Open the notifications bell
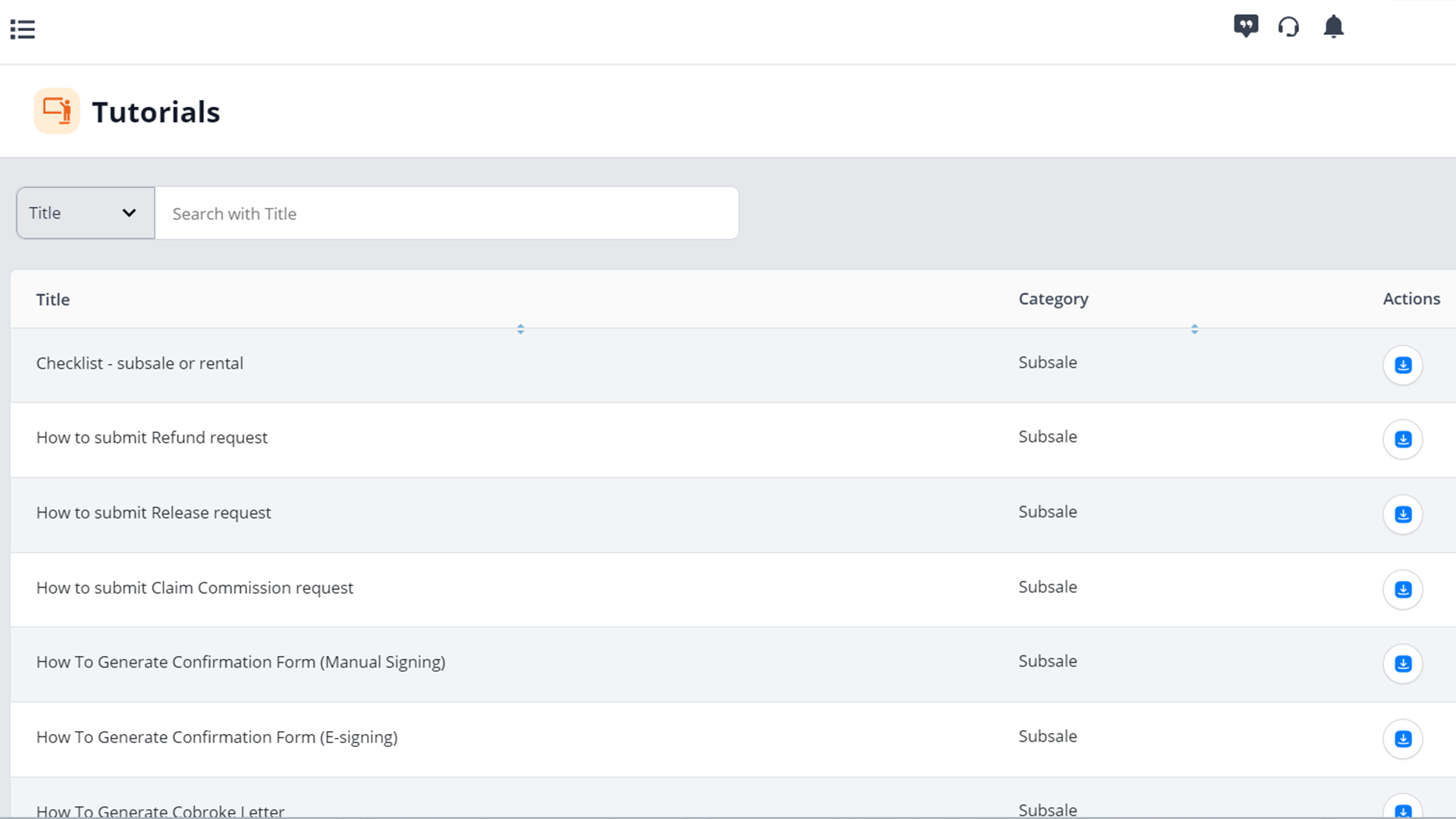This screenshot has width=1456, height=819. tap(1333, 27)
